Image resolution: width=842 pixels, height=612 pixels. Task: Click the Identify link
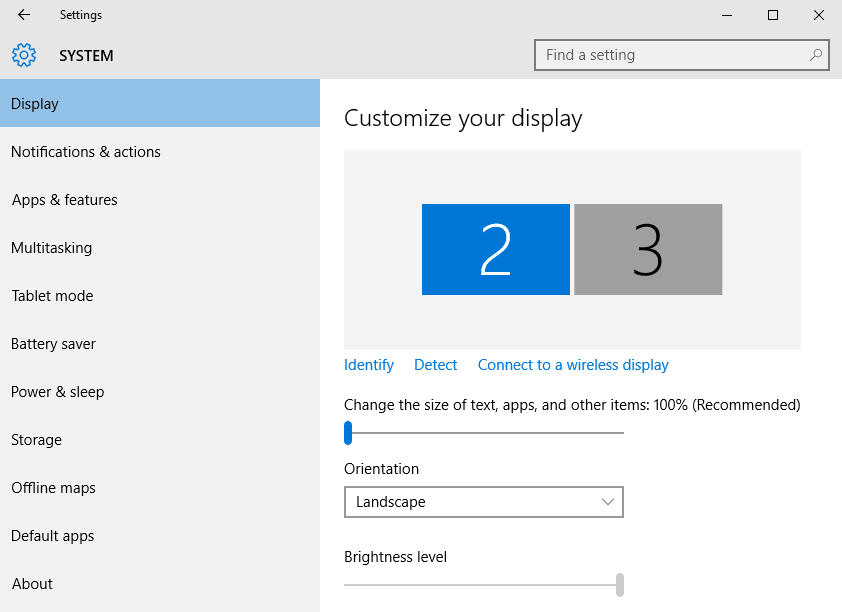point(369,365)
